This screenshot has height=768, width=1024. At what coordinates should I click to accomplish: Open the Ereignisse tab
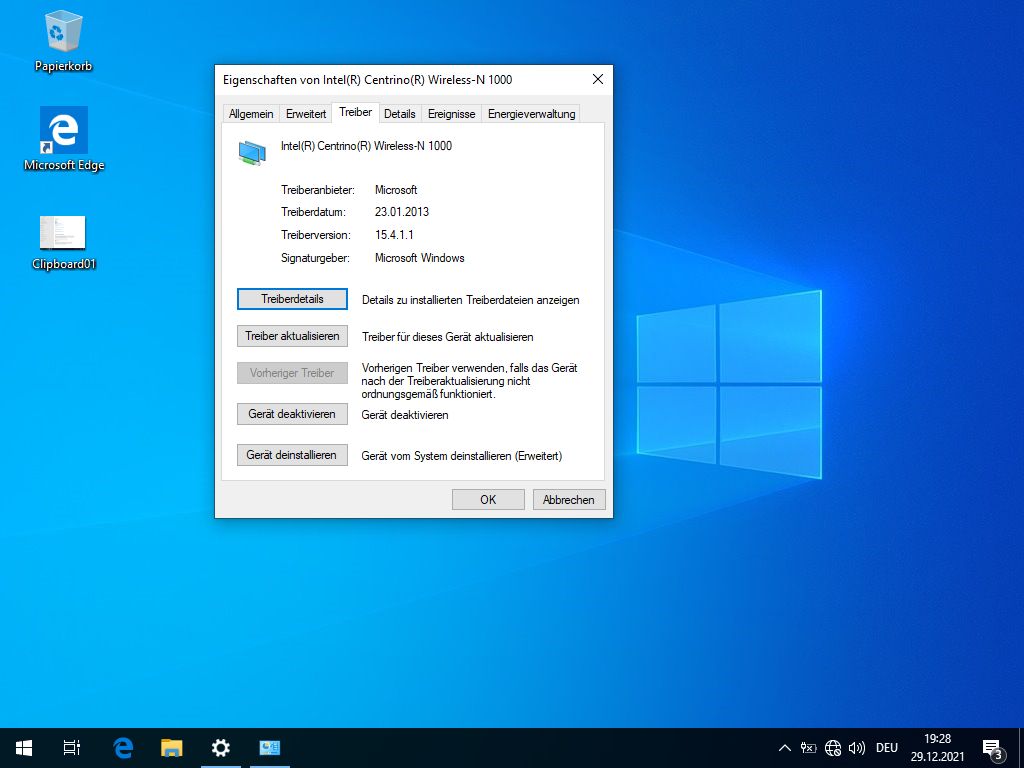pos(451,114)
